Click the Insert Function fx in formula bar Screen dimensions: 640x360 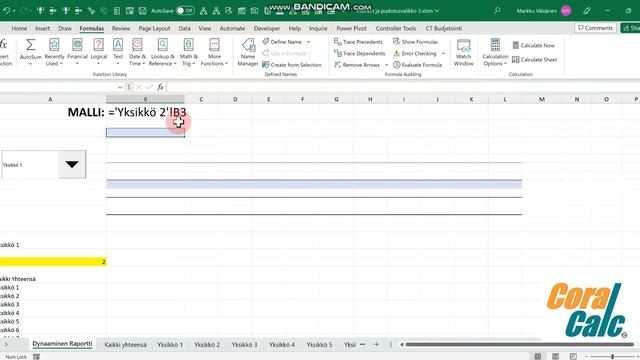160,87
